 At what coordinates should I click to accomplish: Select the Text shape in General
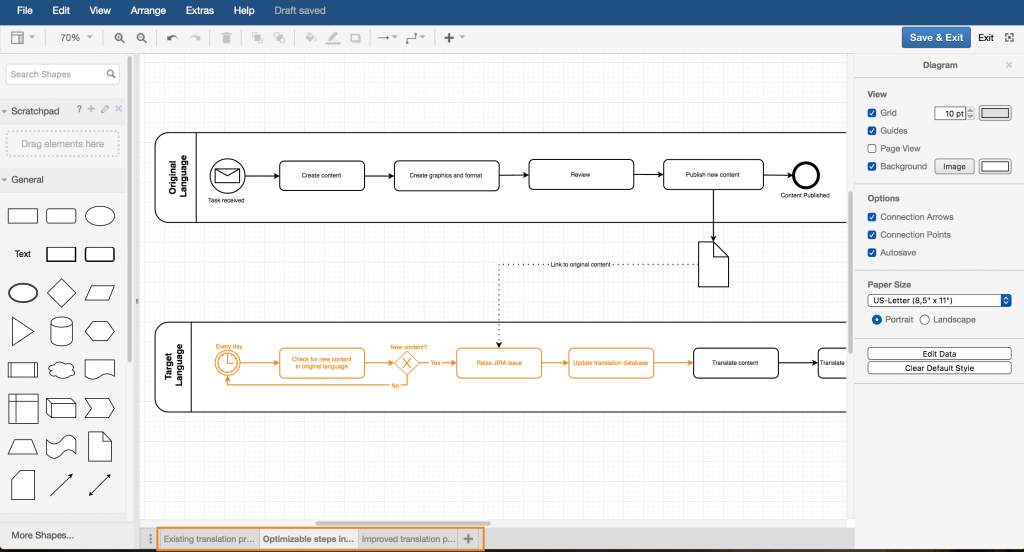point(23,254)
